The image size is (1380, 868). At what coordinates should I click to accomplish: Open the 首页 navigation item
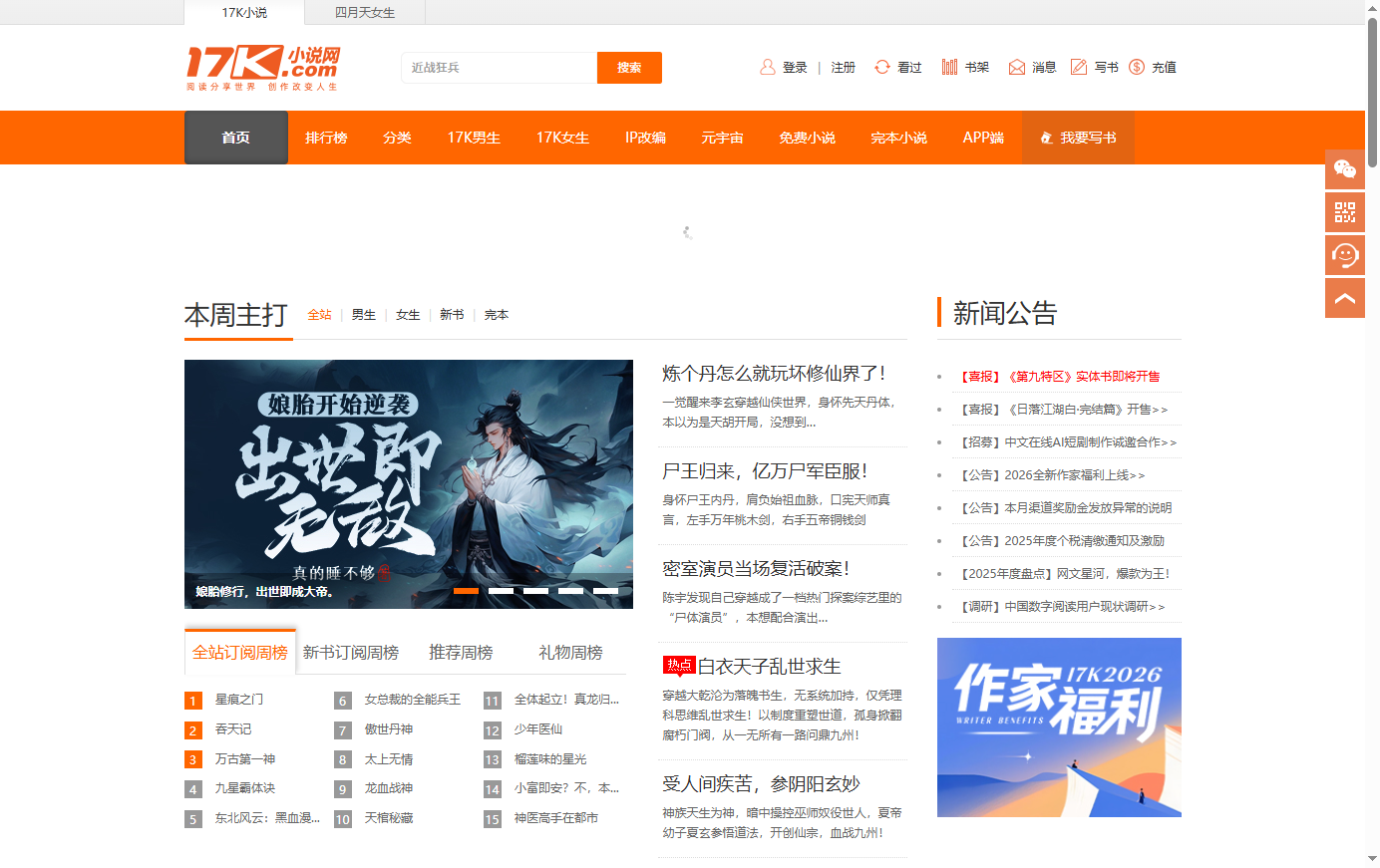(x=236, y=138)
